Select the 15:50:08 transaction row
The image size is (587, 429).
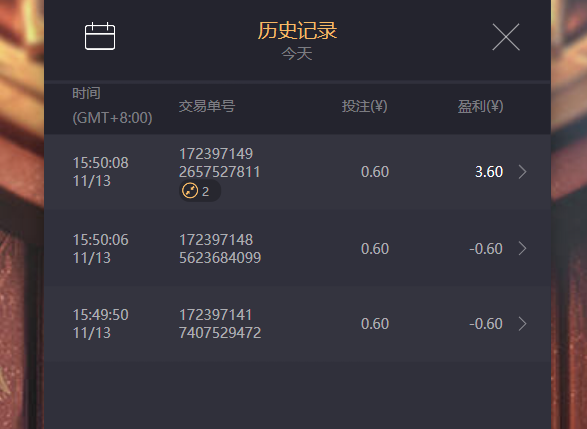[x=297, y=172]
